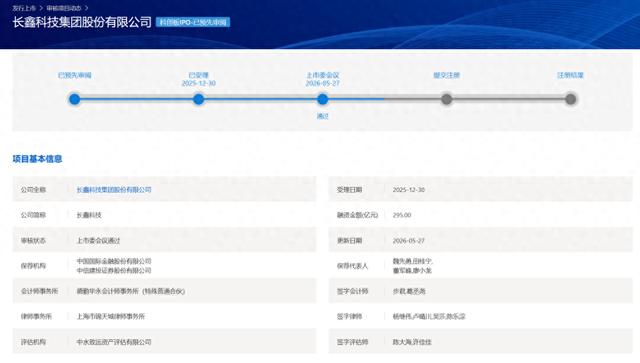The width and height of the screenshot is (640, 363).
Task: Click the 会计师事务所 row label
Action: (39, 291)
